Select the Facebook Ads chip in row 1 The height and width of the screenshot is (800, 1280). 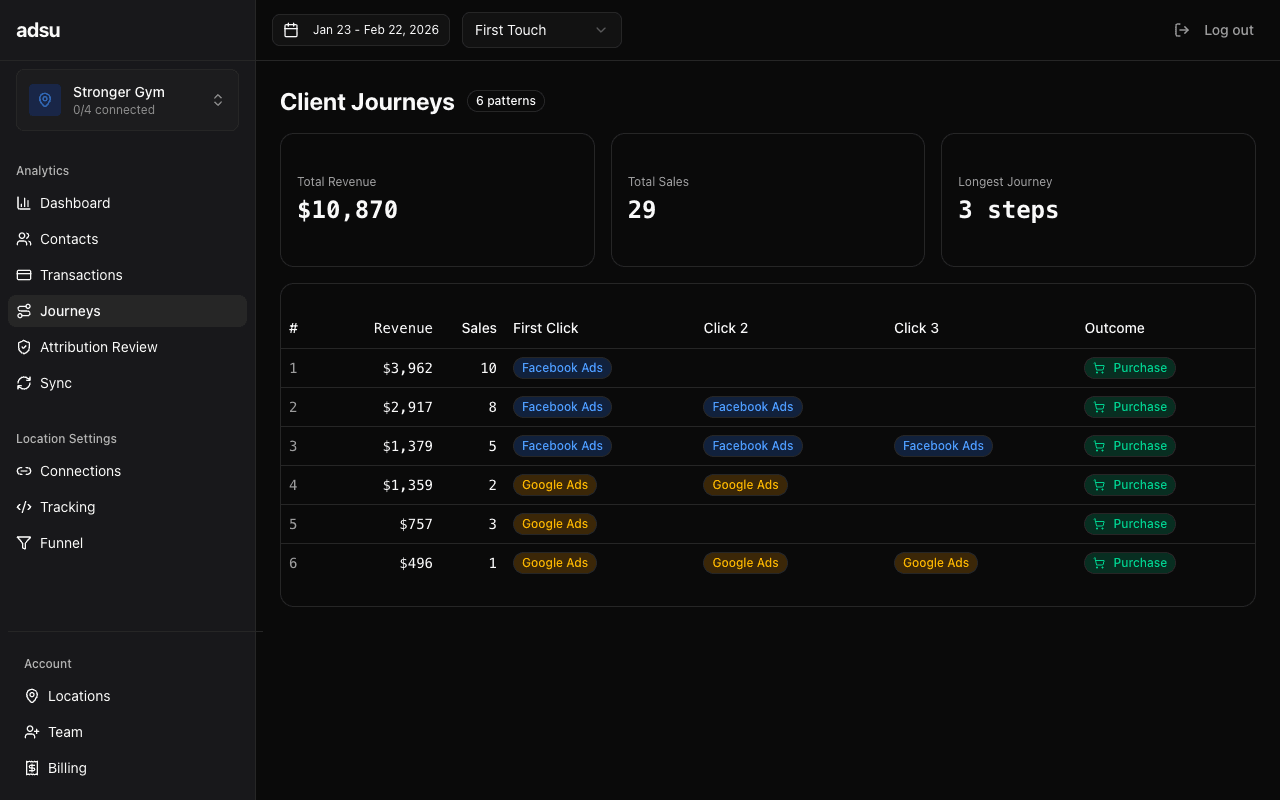click(x=562, y=367)
